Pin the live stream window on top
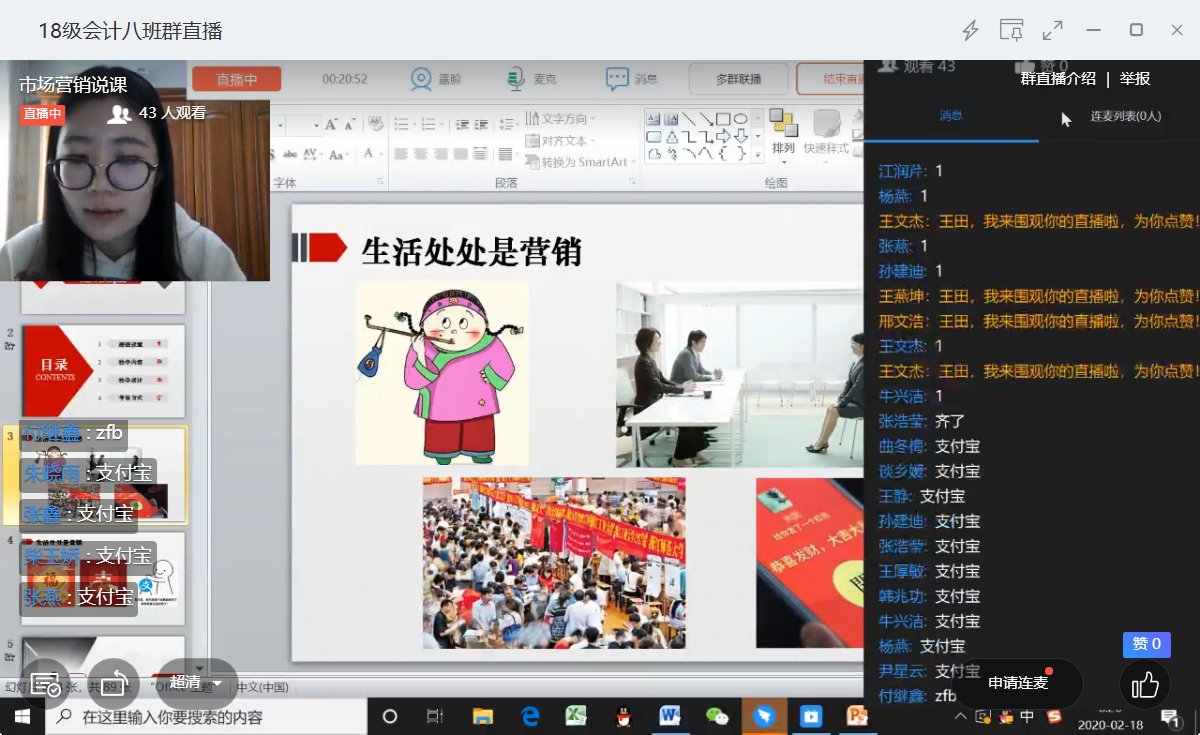This screenshot has width=1200, height=735. (1012, 31)
